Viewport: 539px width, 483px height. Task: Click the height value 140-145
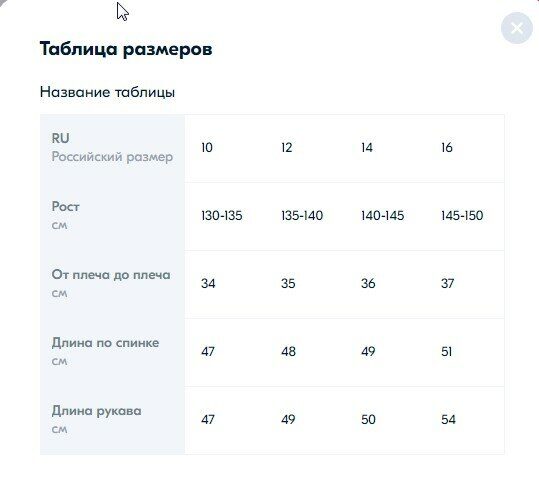[382, 216]
